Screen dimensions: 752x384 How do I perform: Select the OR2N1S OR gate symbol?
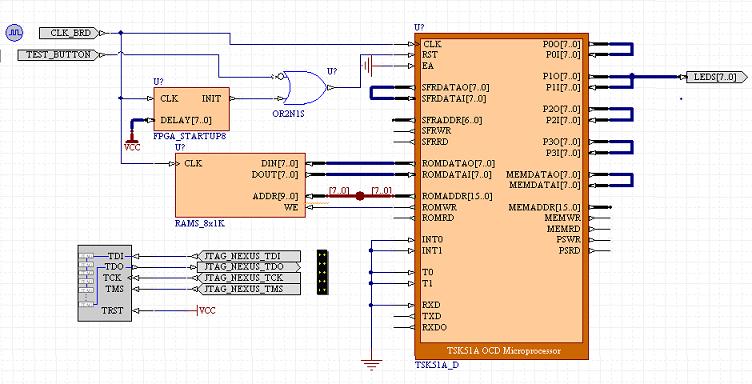304,88
